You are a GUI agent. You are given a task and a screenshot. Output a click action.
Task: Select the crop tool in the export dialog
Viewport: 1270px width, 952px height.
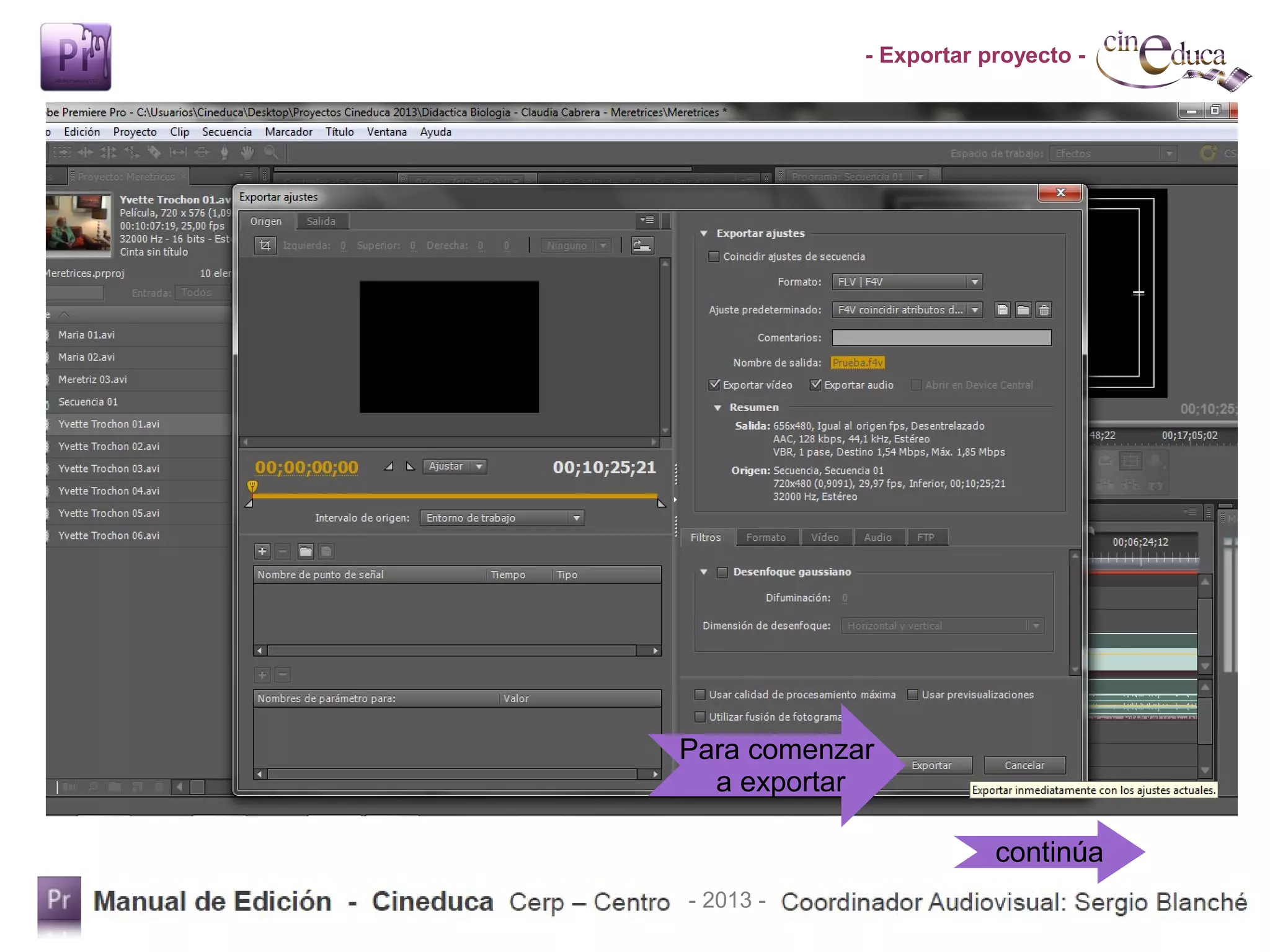pos(265,245)
